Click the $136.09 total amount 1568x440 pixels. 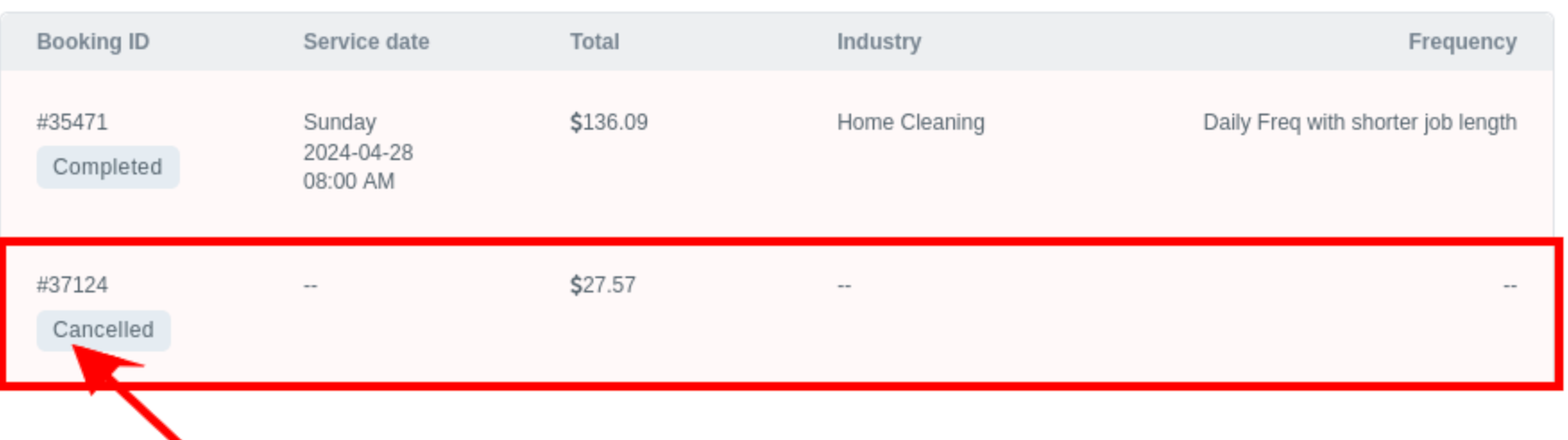(609, 123)
